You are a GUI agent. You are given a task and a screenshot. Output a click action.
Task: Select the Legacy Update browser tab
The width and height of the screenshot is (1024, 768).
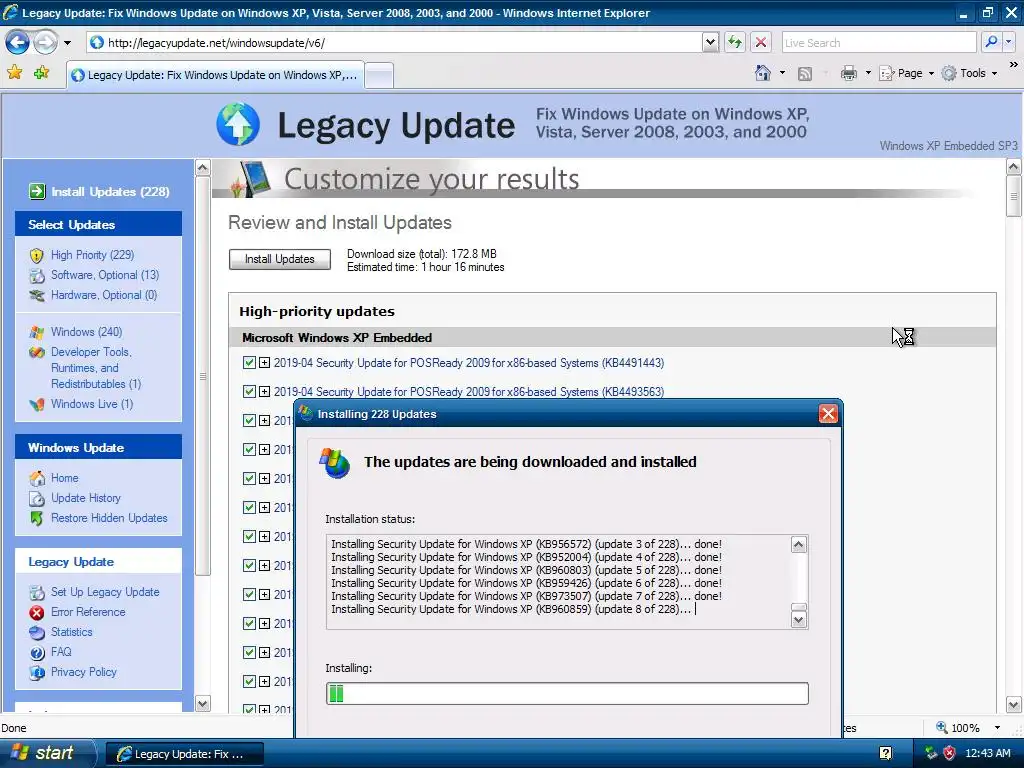215,75
